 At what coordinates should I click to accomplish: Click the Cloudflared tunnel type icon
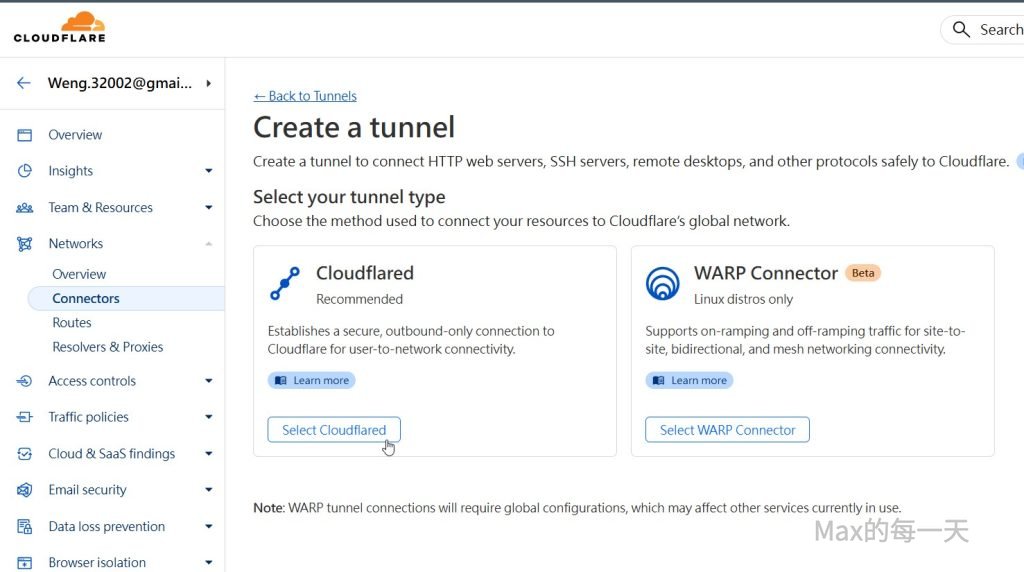[285, 283]
